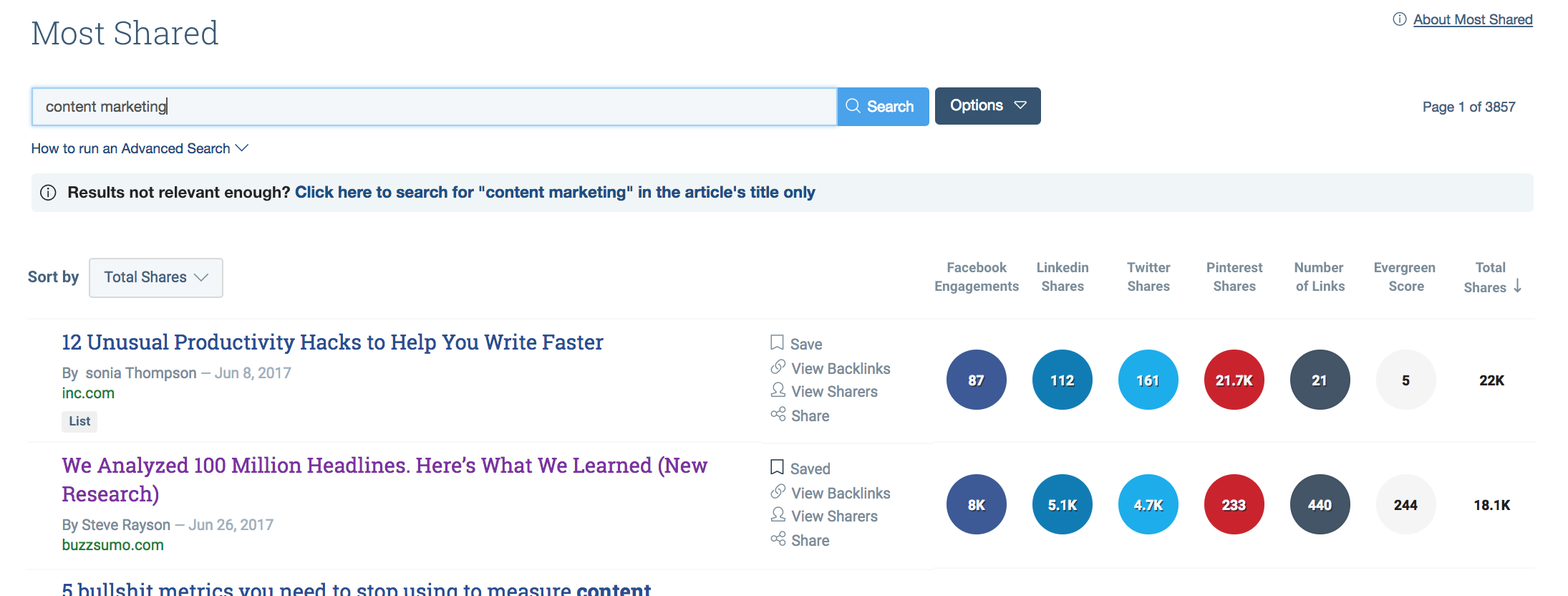Sort by the Total Shares column header
Viewport: 1568px width, 596px height.
pyautogui.click(x=1491, y=277)
